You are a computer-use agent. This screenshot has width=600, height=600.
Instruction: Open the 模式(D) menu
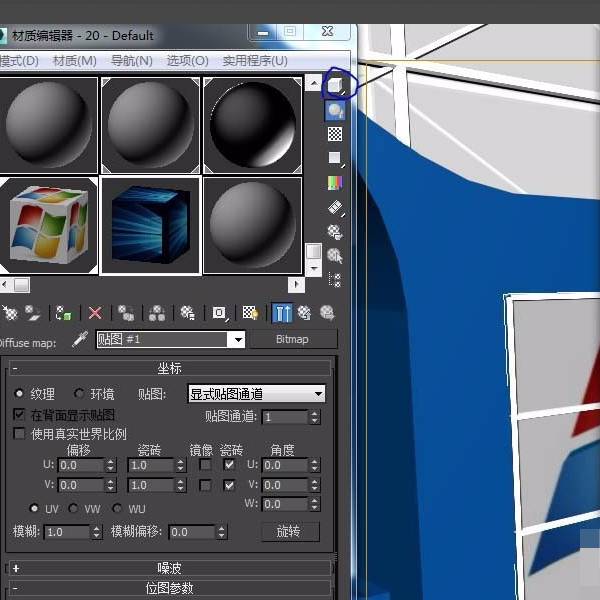click(x=19, y=61)
